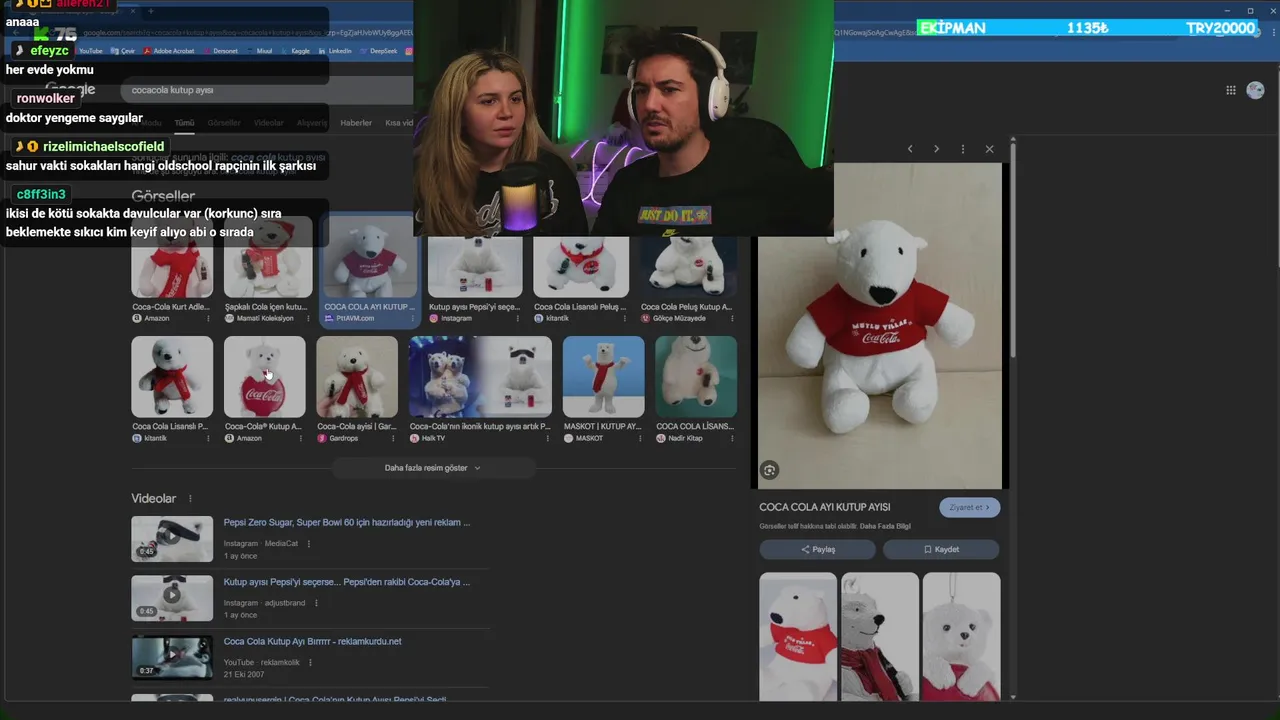Click the preview panel vertical scrollbar
The image size is (1280, 720).
click(1014, 250)
